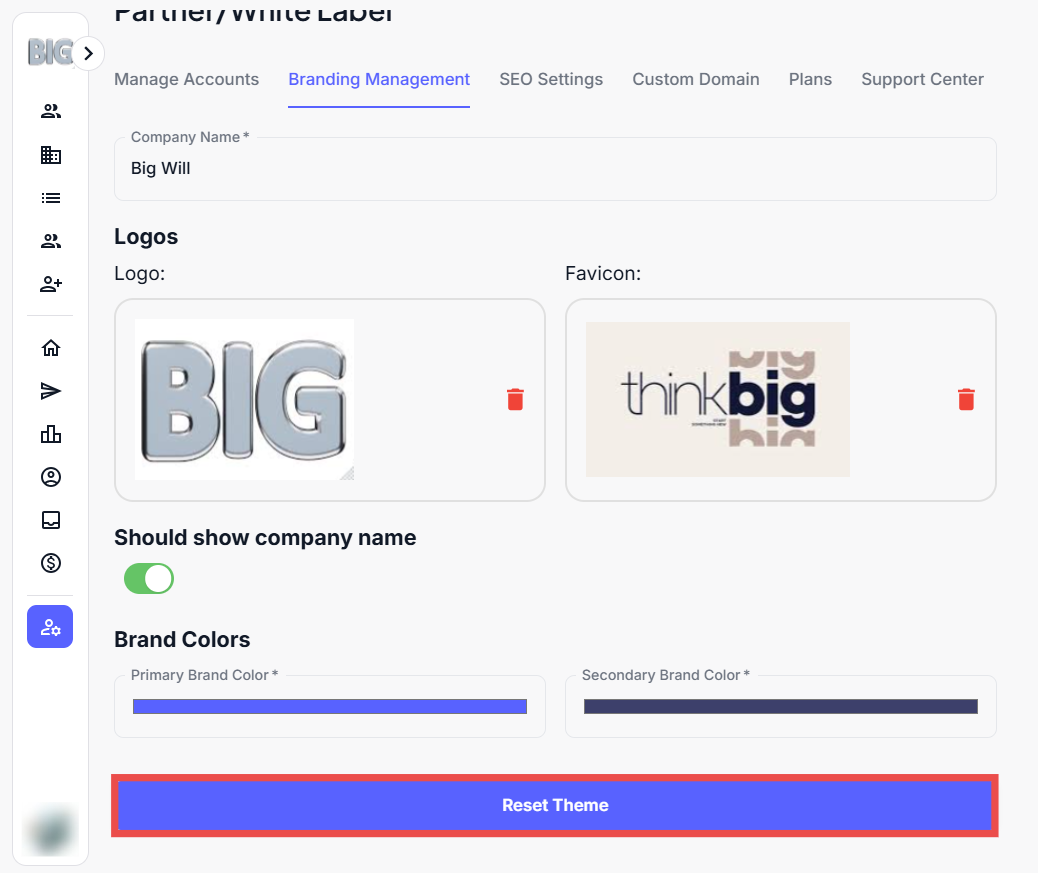The image size is (1038, 873).
Task: Pick the Secondary Brand Color swatch
Action: tap(780, 707)
